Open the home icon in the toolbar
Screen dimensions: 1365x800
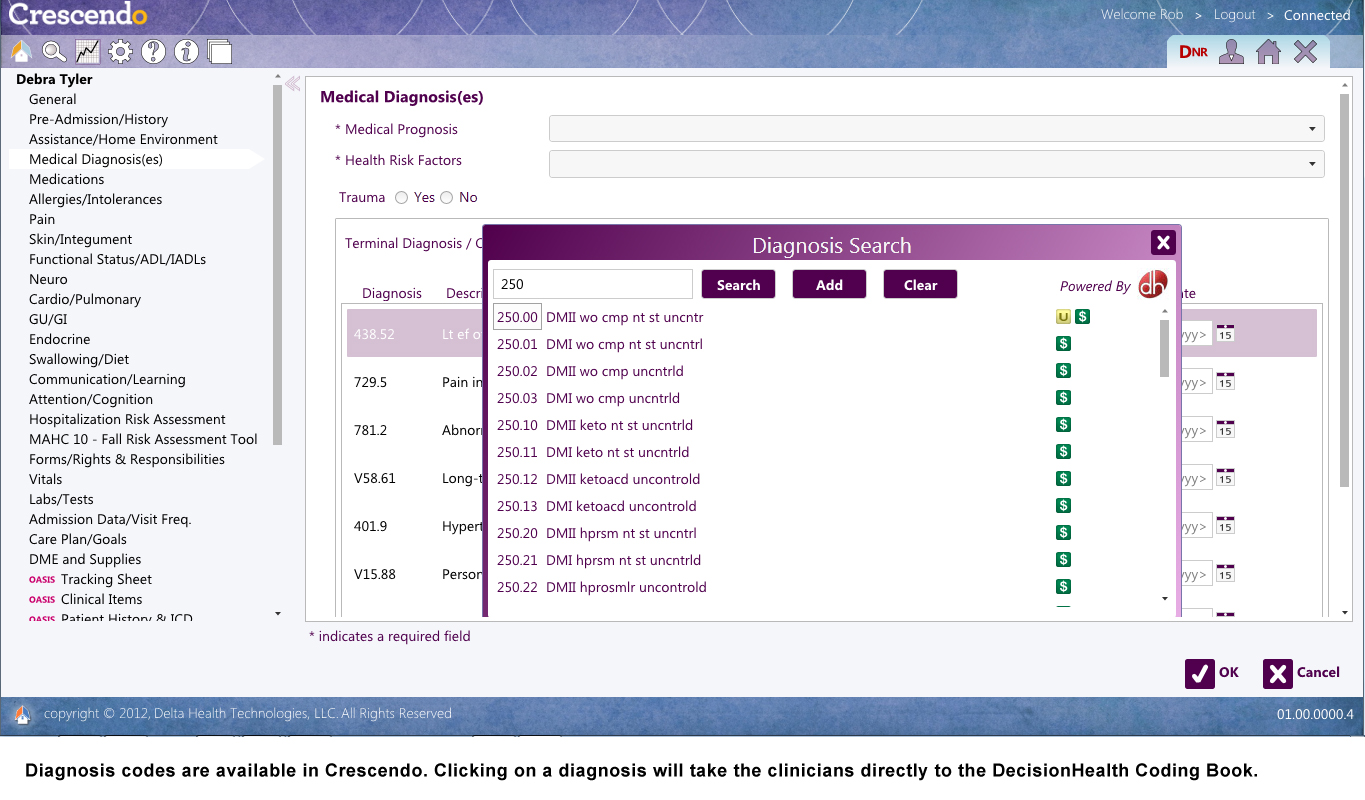[21, 51]
